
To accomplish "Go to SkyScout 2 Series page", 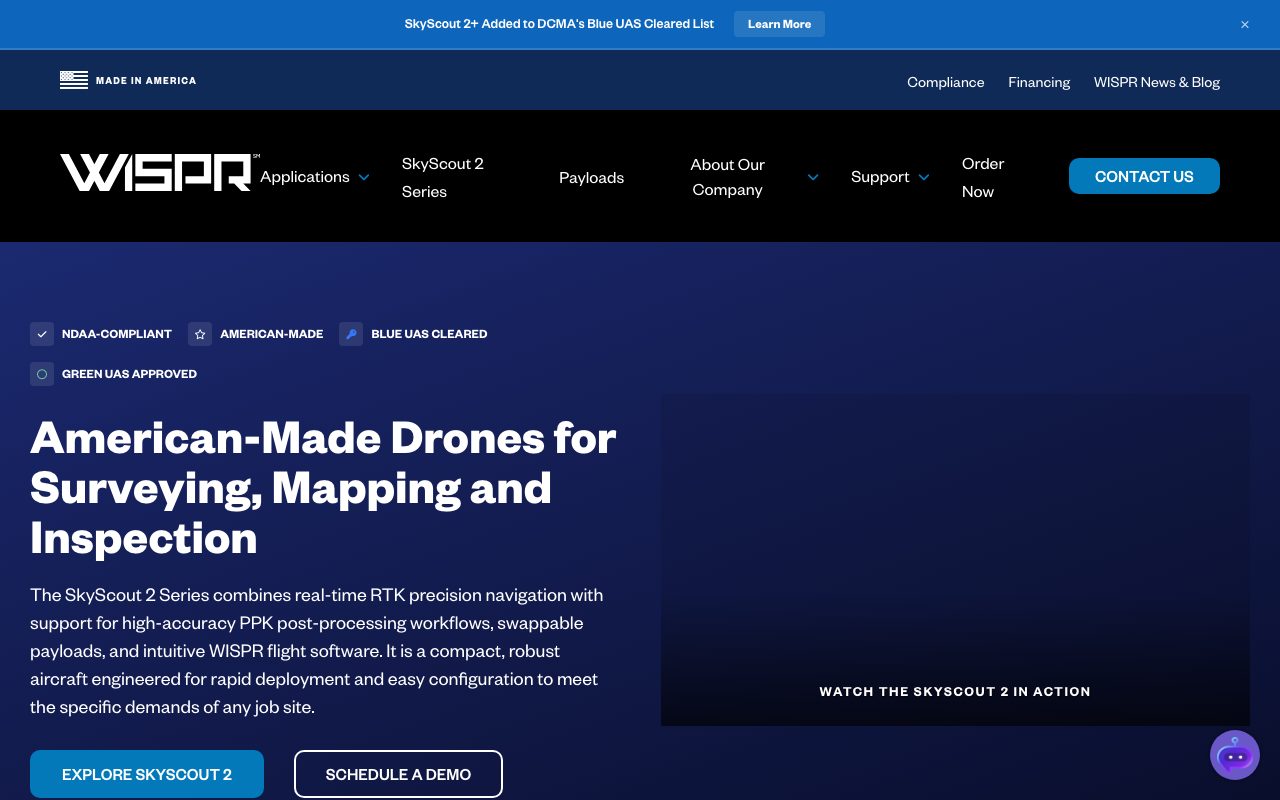I will (x=443, y=177).
